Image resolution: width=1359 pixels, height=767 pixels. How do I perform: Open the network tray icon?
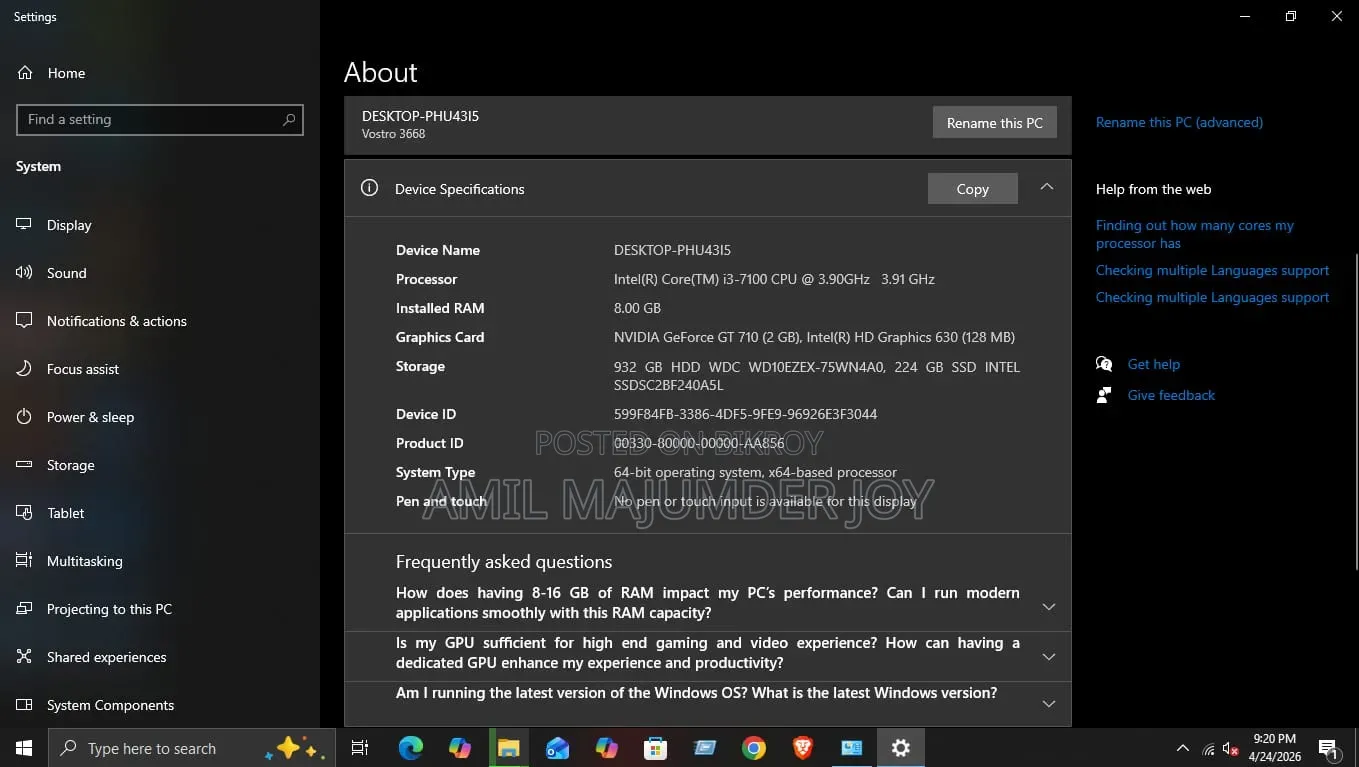[x=1208, y=749]
